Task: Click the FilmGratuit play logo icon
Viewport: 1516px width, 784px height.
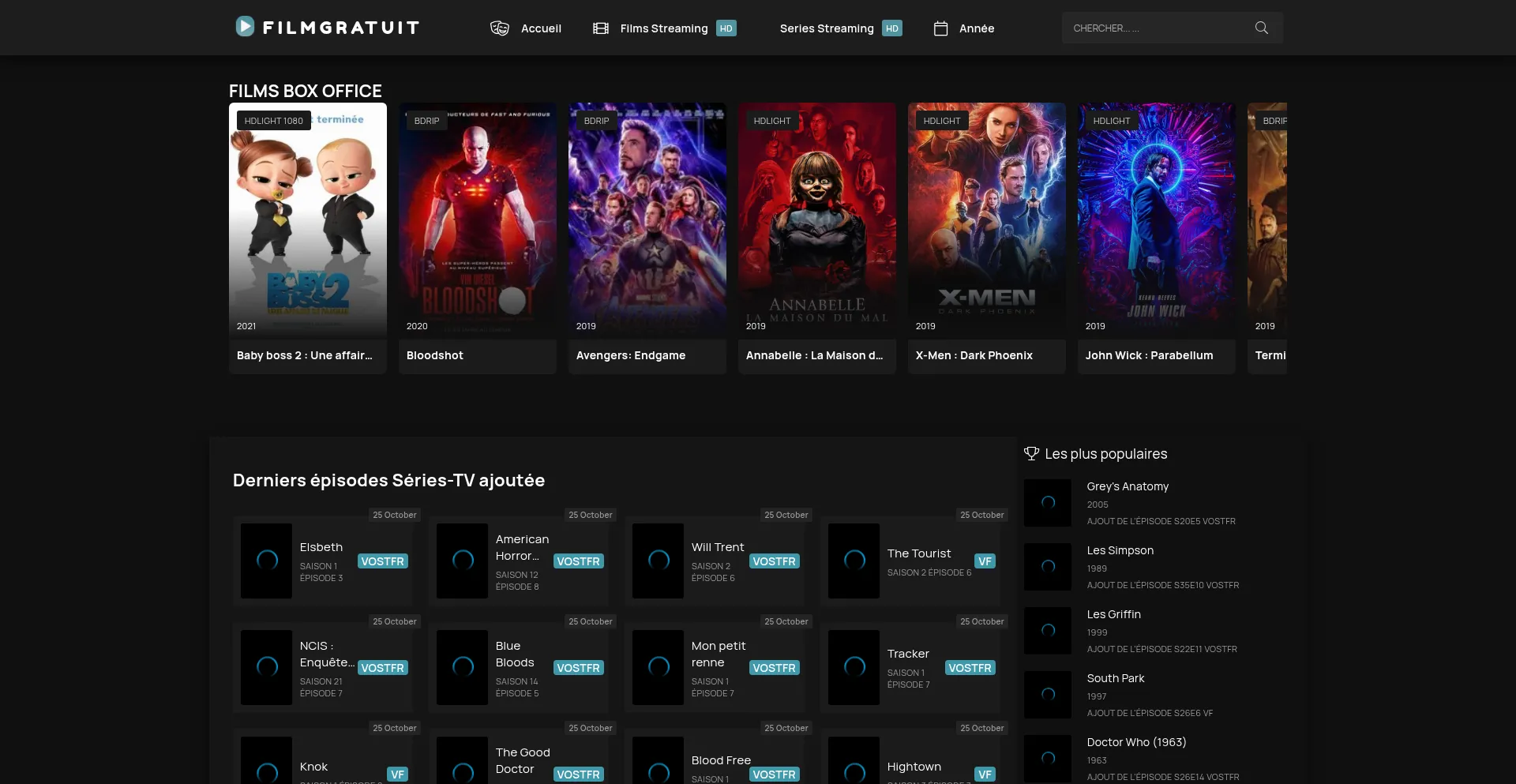Action: [245, 27]
